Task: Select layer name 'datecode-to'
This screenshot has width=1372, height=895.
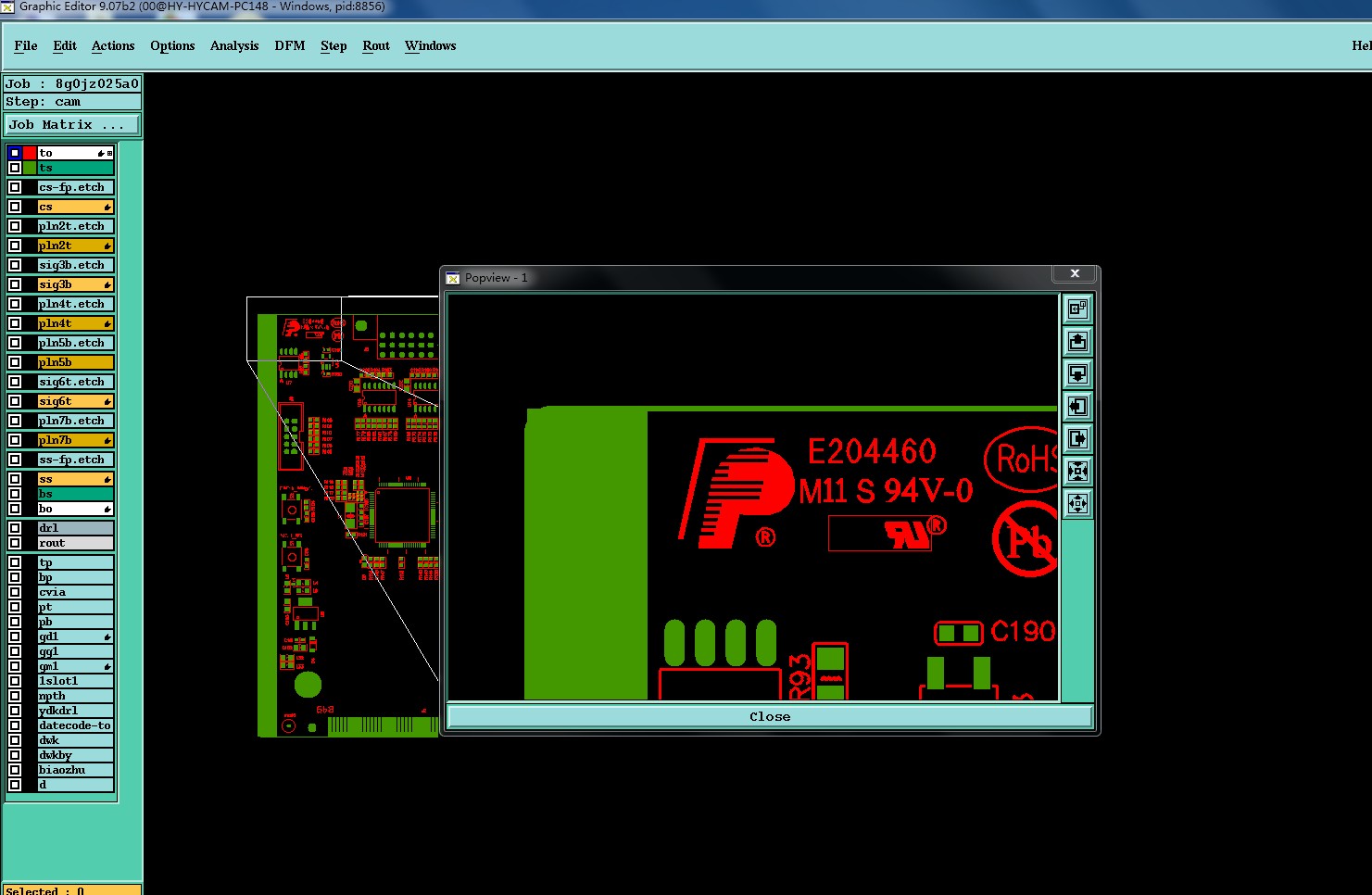Action: pyautogui.click(x=76, y=725)
